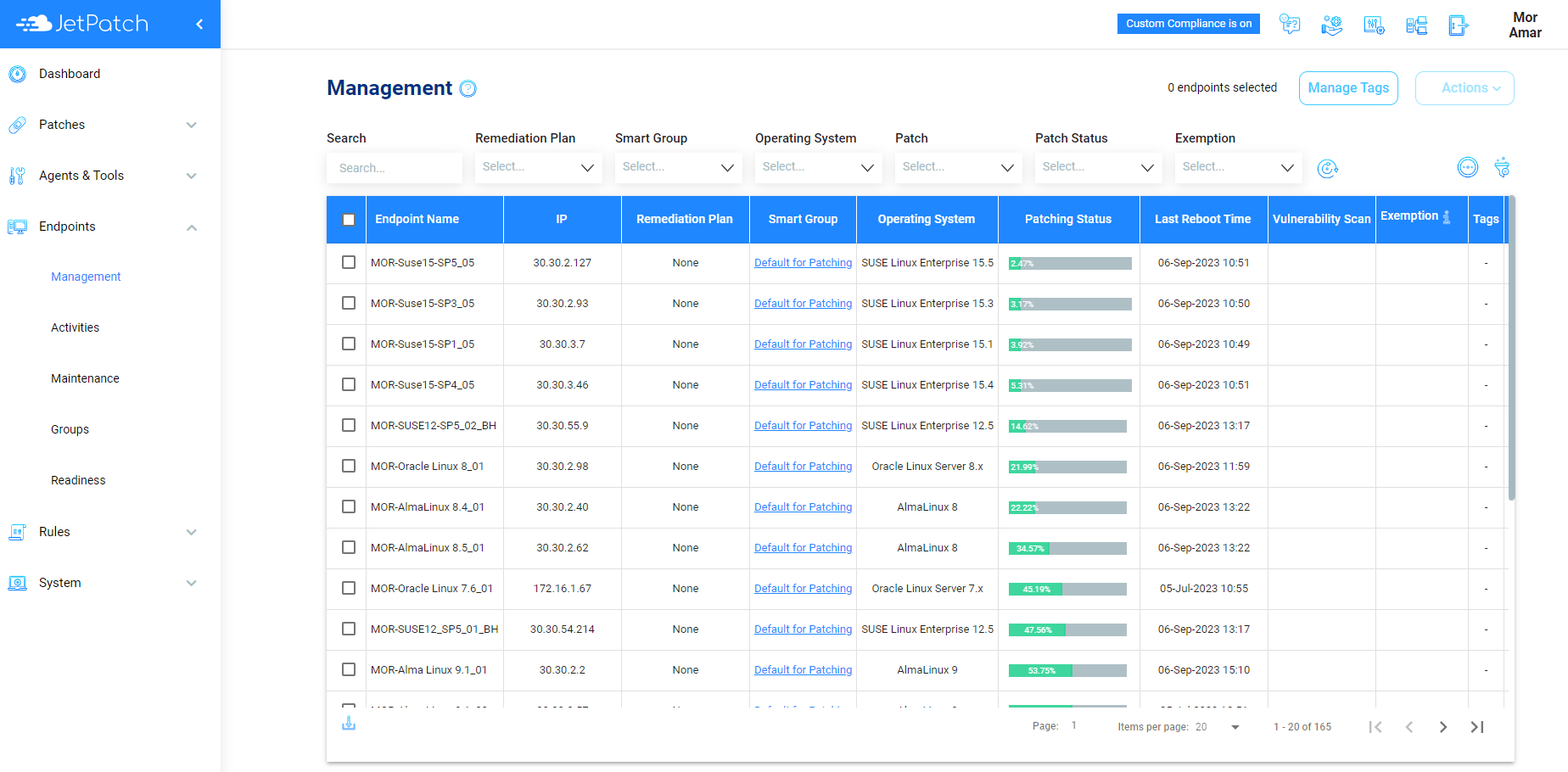Click the Management help question mark icon
Viewport: 1568px width, 772px height.
click(x=468, y=88)
